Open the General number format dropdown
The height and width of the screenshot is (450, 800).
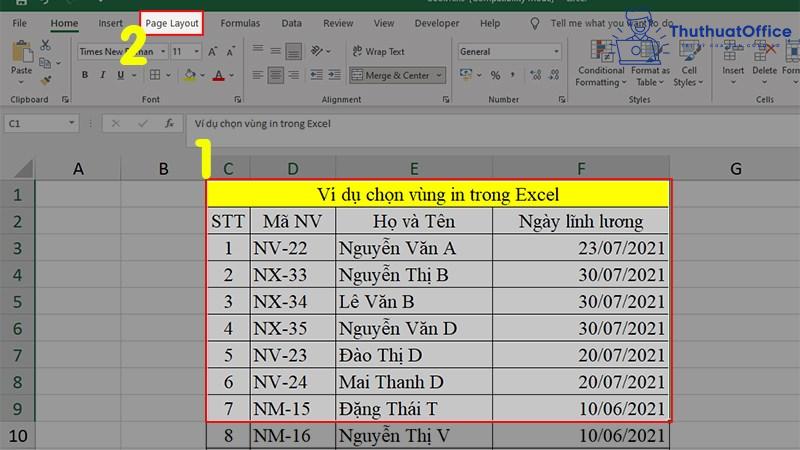pyautogui.click(x=556, y=52)
